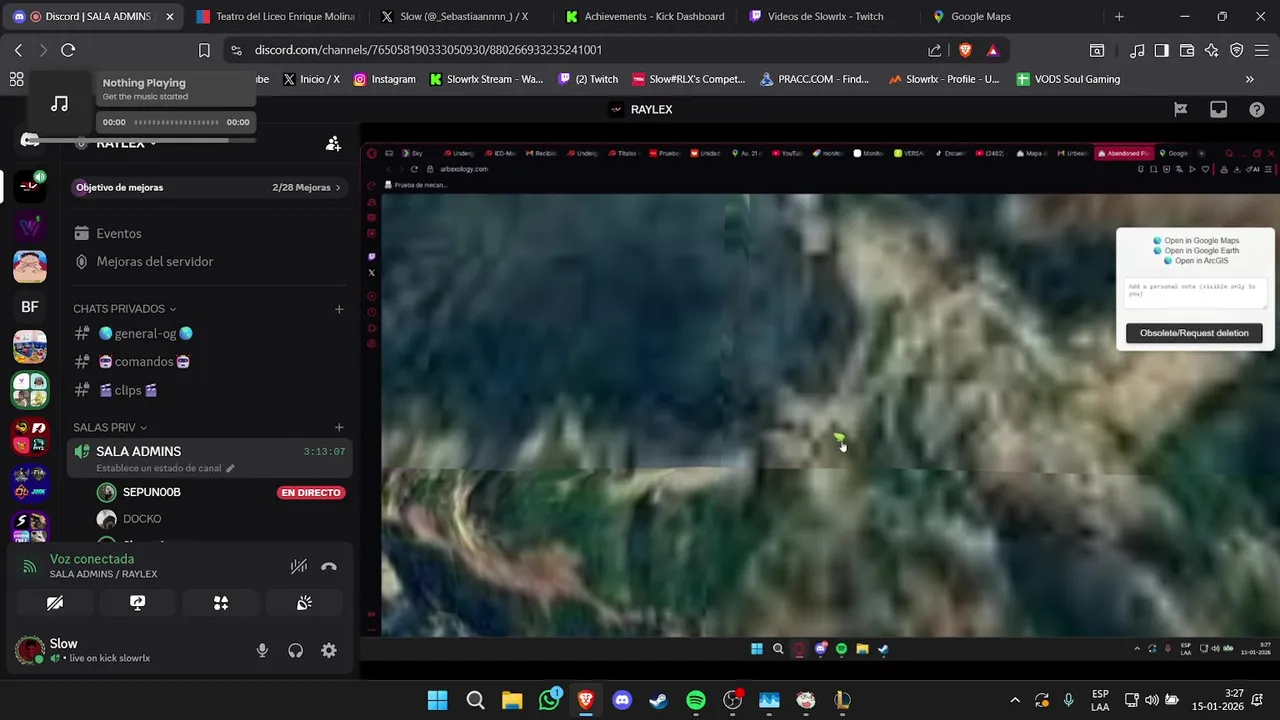Deafen audio with headphones icon
The image size is (1280, 720).
(295, 651)
